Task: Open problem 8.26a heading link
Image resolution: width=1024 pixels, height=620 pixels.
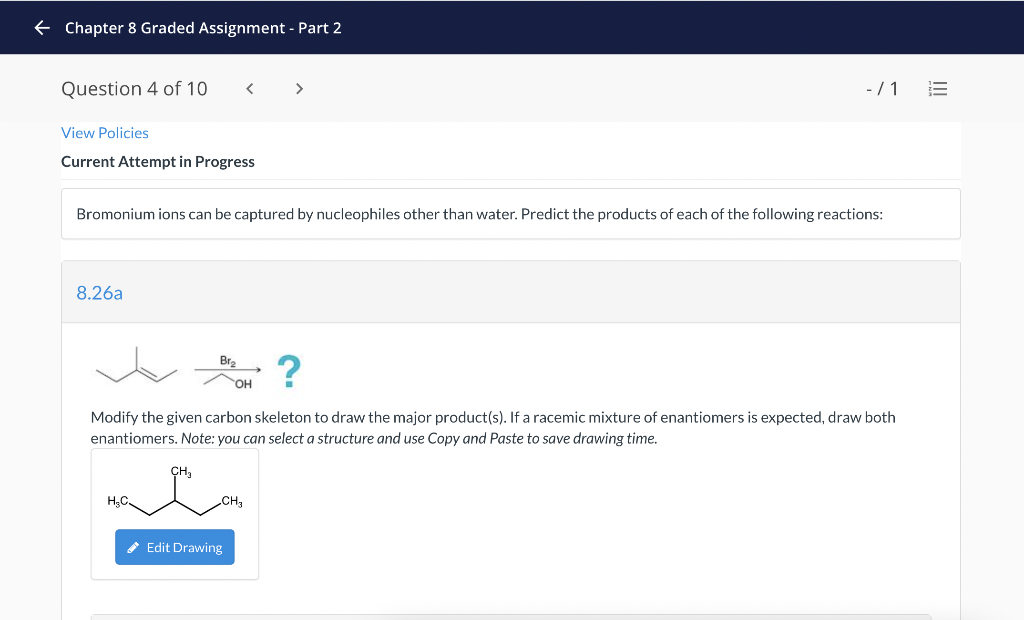Action: 99,293
